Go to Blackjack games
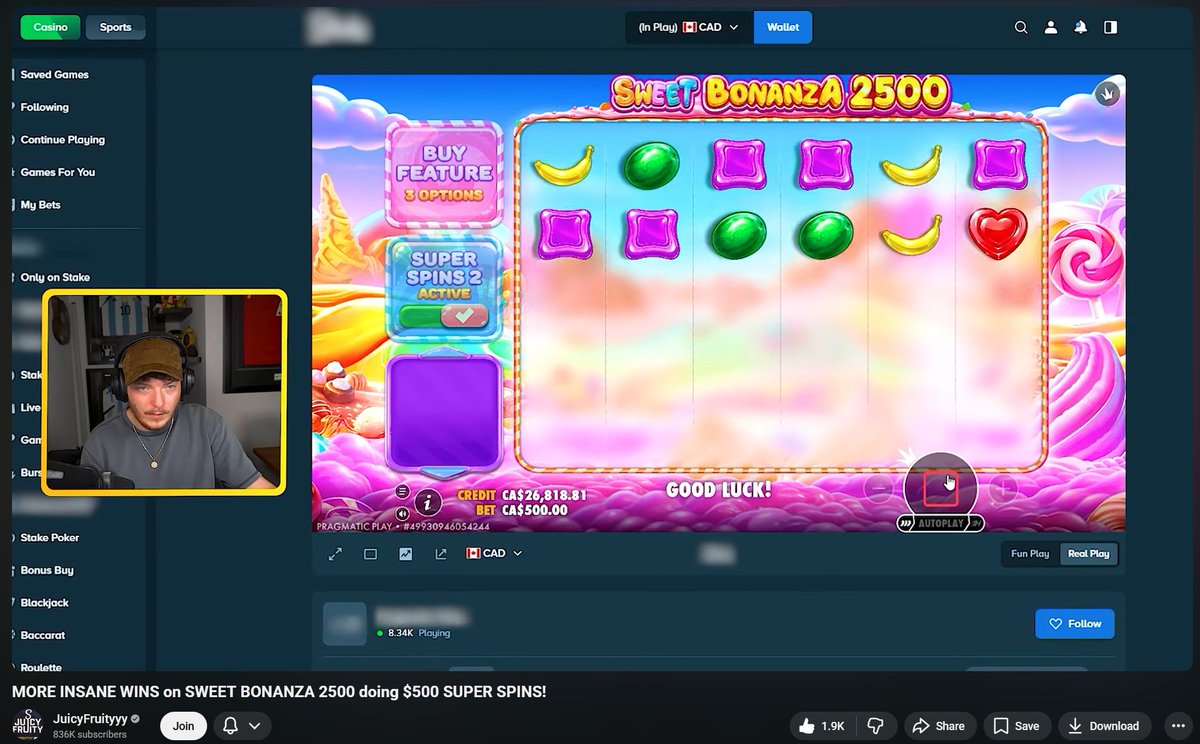 (45, 603)
